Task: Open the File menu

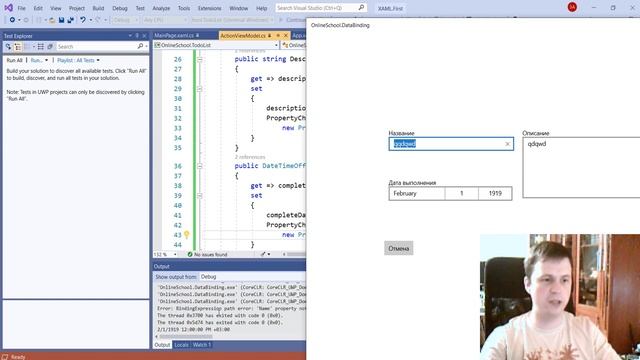Action: [21, 8]
